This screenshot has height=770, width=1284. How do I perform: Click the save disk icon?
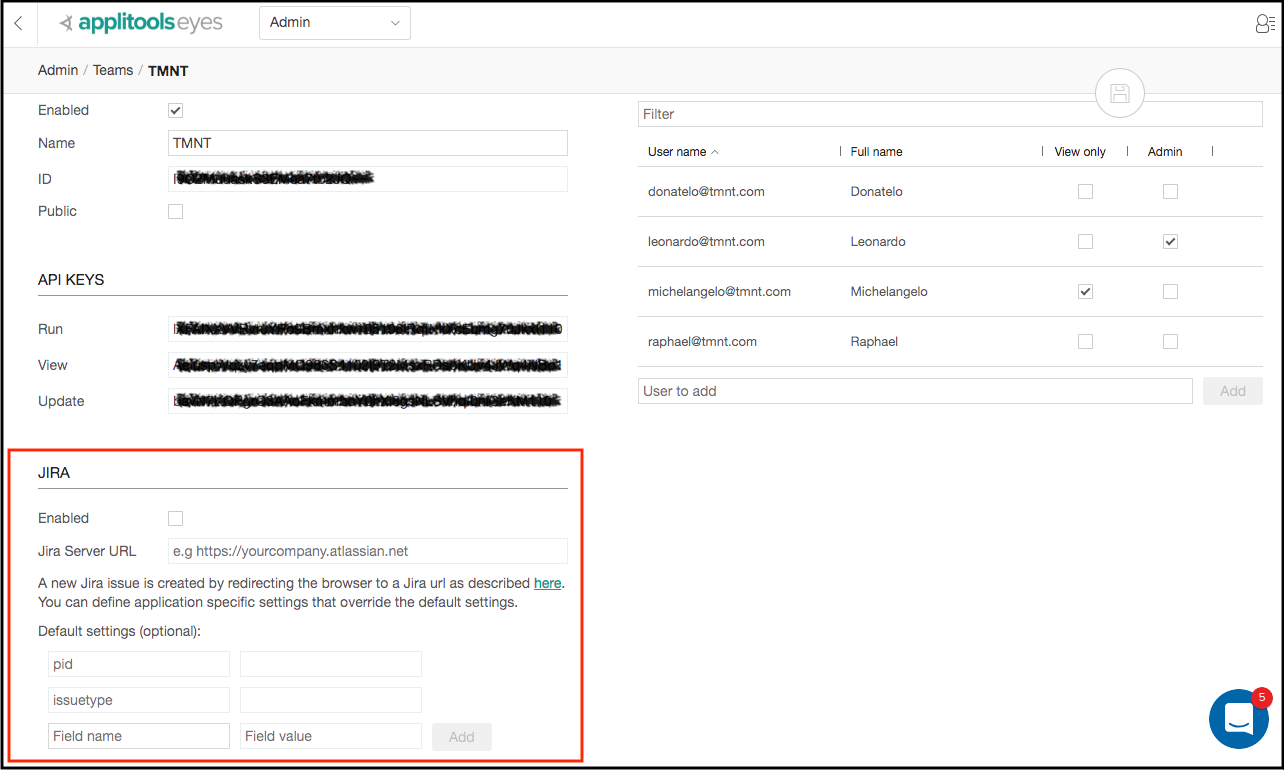click(1120, 94)
